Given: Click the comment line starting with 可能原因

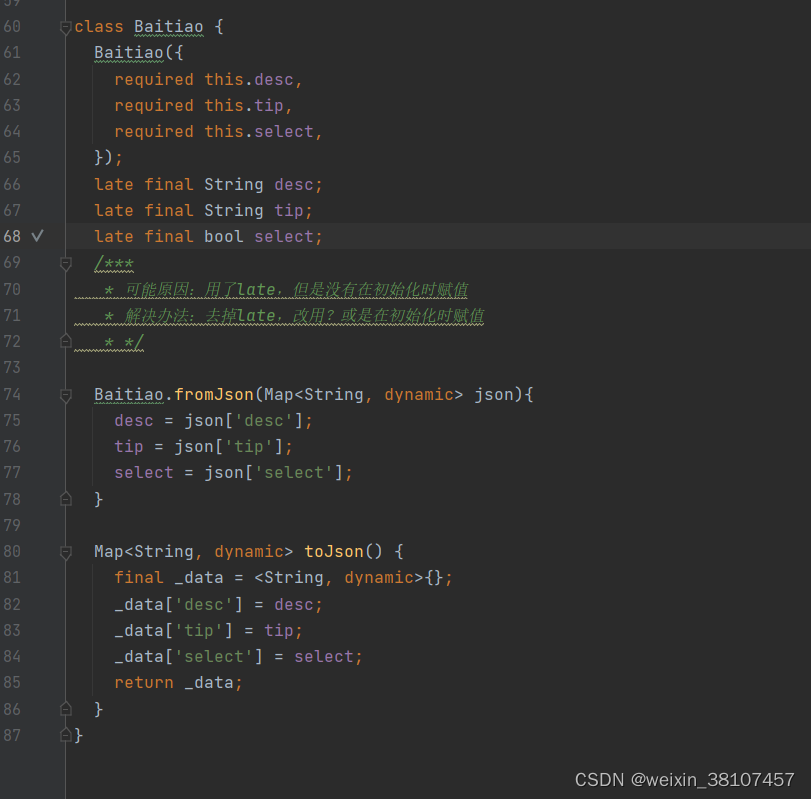Looking at the screenshot, I should click(286, 290).
